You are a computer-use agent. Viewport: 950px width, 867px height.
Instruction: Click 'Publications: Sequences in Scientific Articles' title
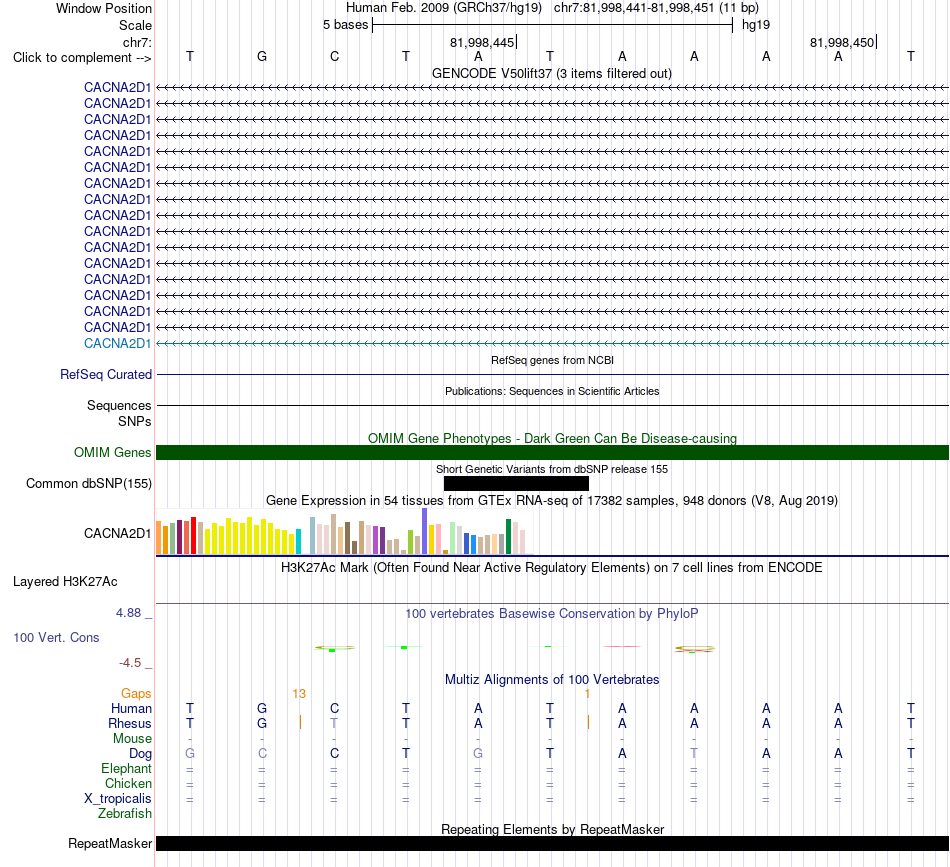pyautogui.click(x=552, y=391)
